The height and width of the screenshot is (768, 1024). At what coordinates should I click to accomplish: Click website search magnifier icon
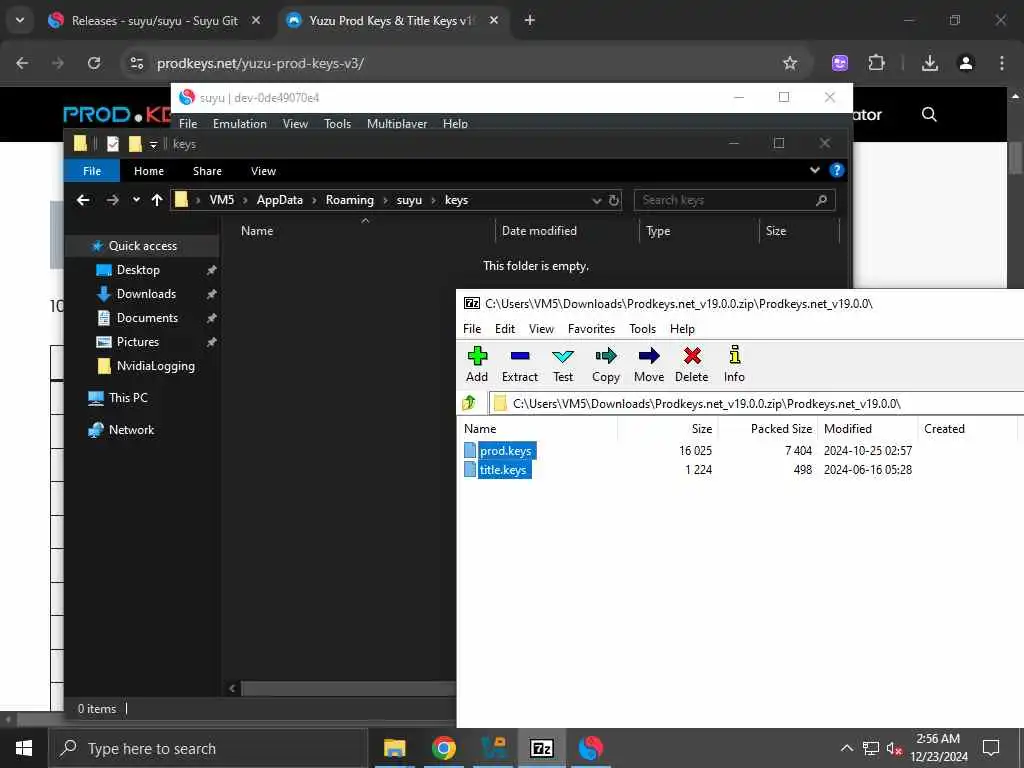[929, 114]
